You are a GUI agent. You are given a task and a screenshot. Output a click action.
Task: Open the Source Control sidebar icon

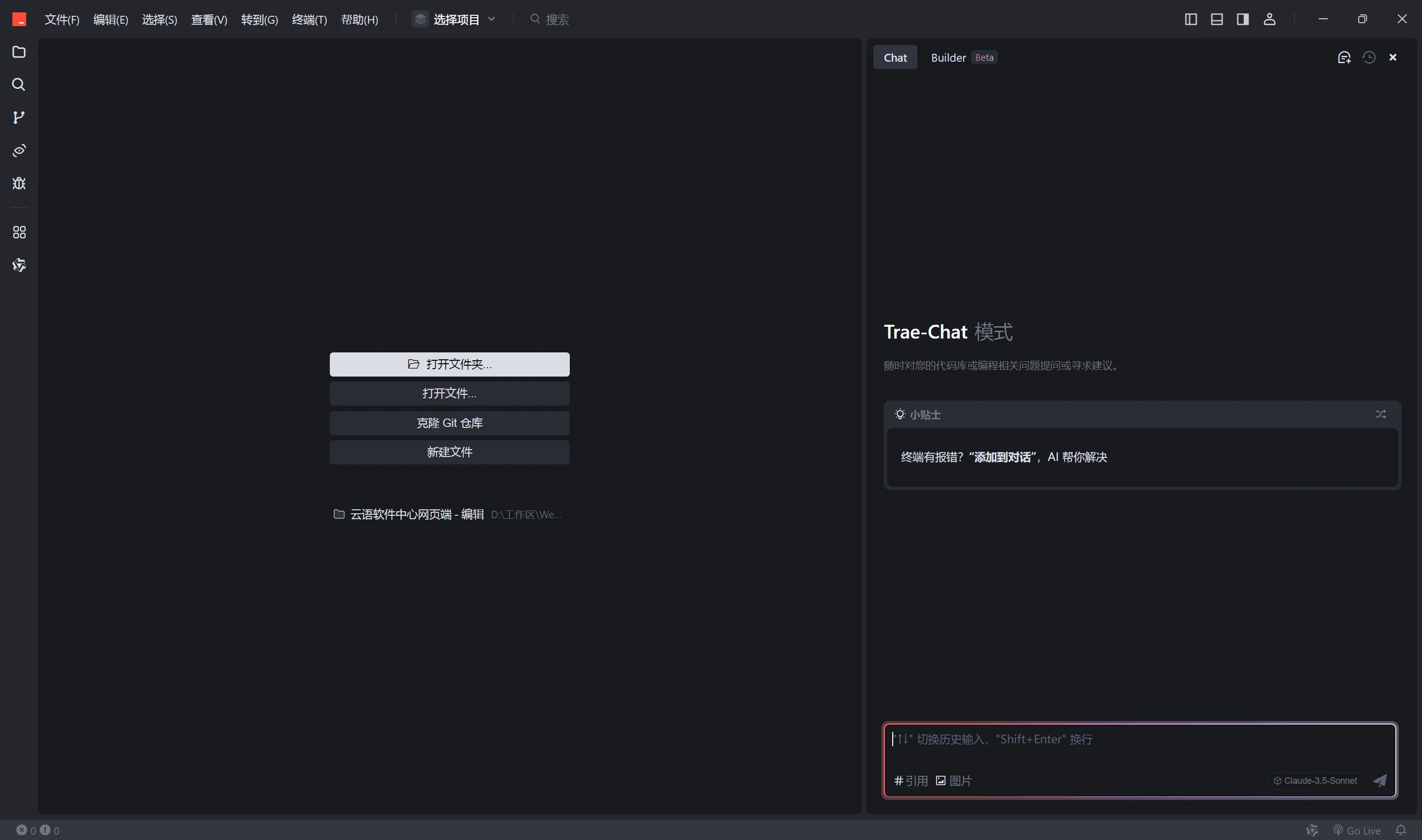tap(19, 118)
